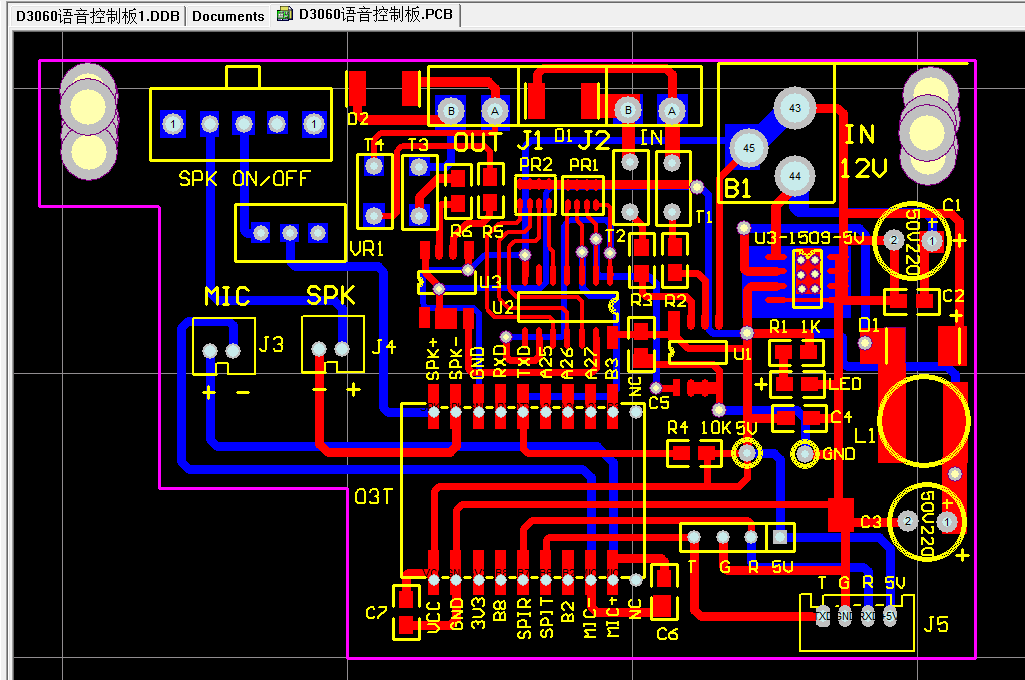
Task: Click pad 1 of capacitor C1
Action: click(x=932, y=241)
